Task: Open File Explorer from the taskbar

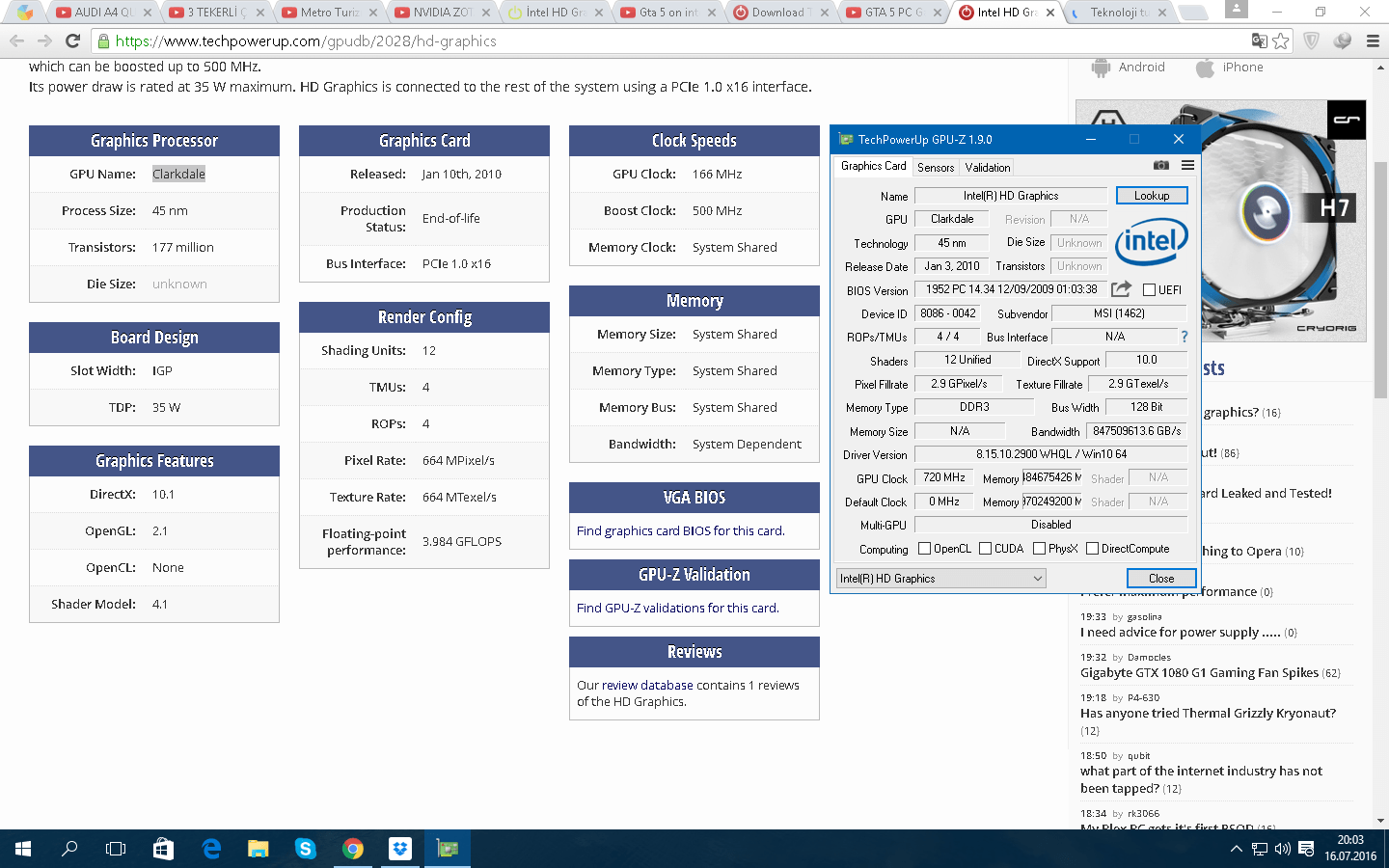Action: click(258, 849)
